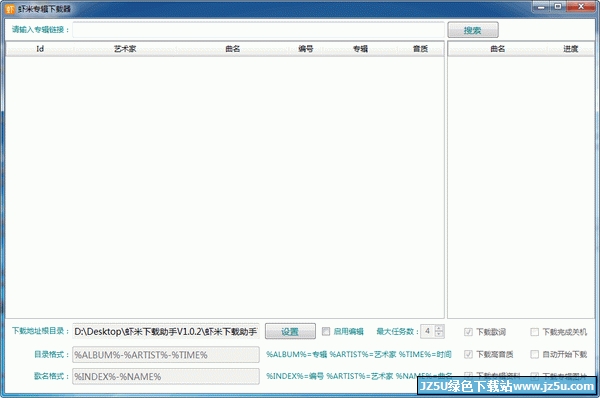
Task: Click the 音质 column header
Action: pyautogui.click(x=420, y=49)
